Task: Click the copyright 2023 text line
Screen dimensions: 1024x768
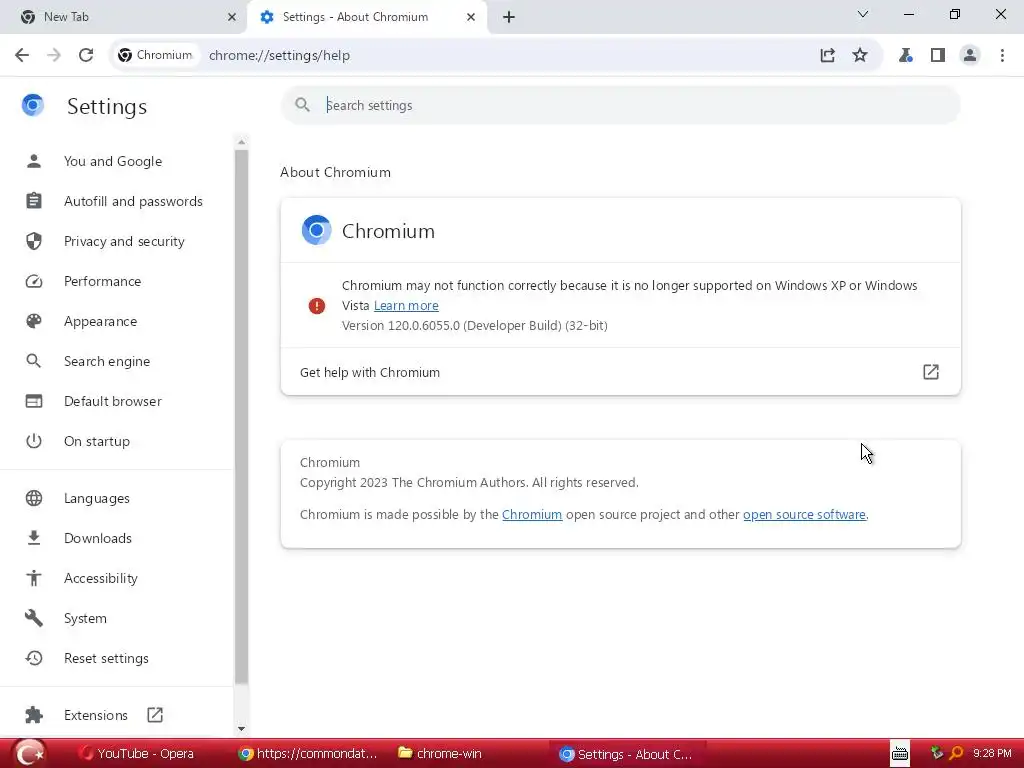Action: [x=469, y=483]
